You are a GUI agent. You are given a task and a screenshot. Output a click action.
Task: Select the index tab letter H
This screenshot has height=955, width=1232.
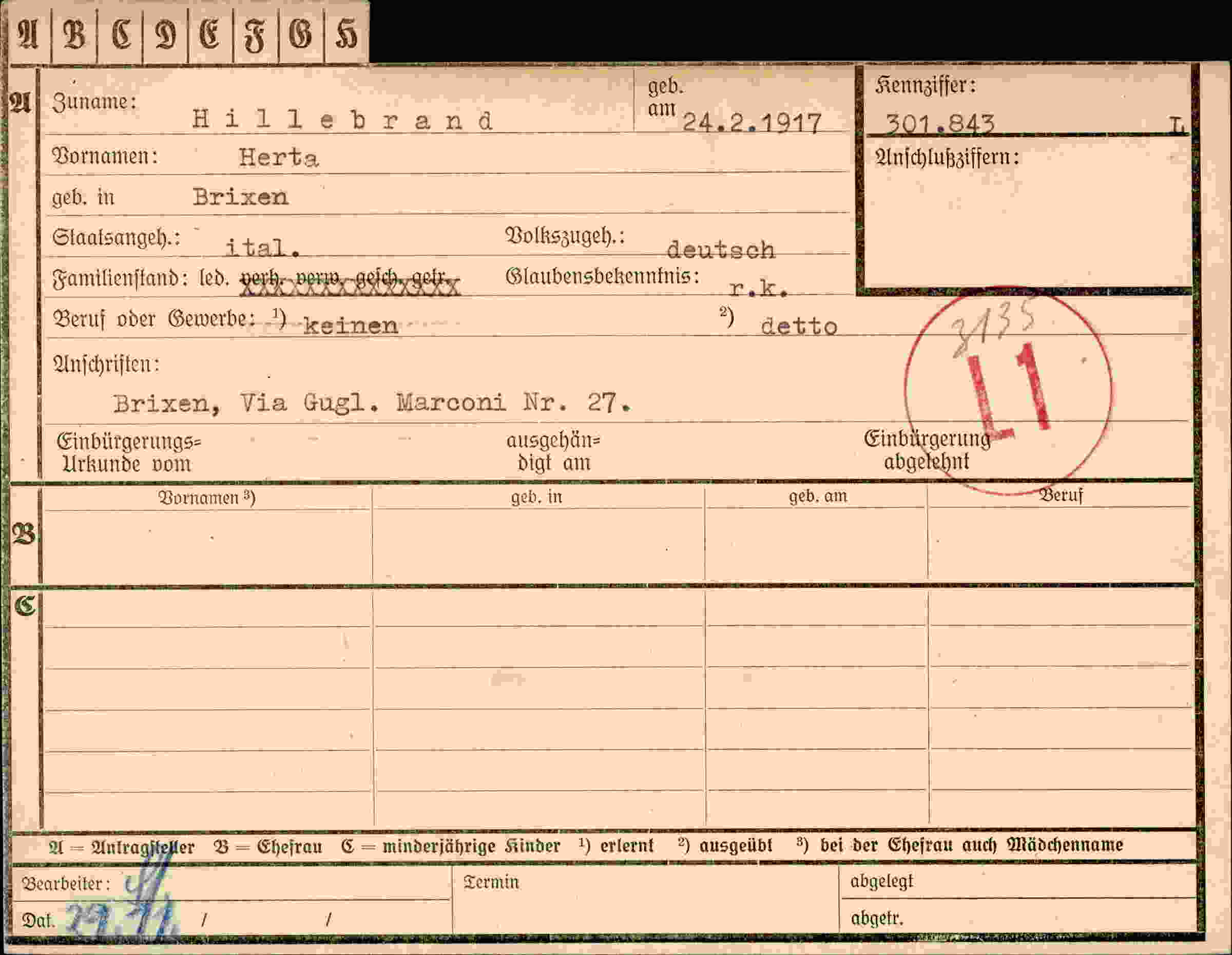(346, 34)
